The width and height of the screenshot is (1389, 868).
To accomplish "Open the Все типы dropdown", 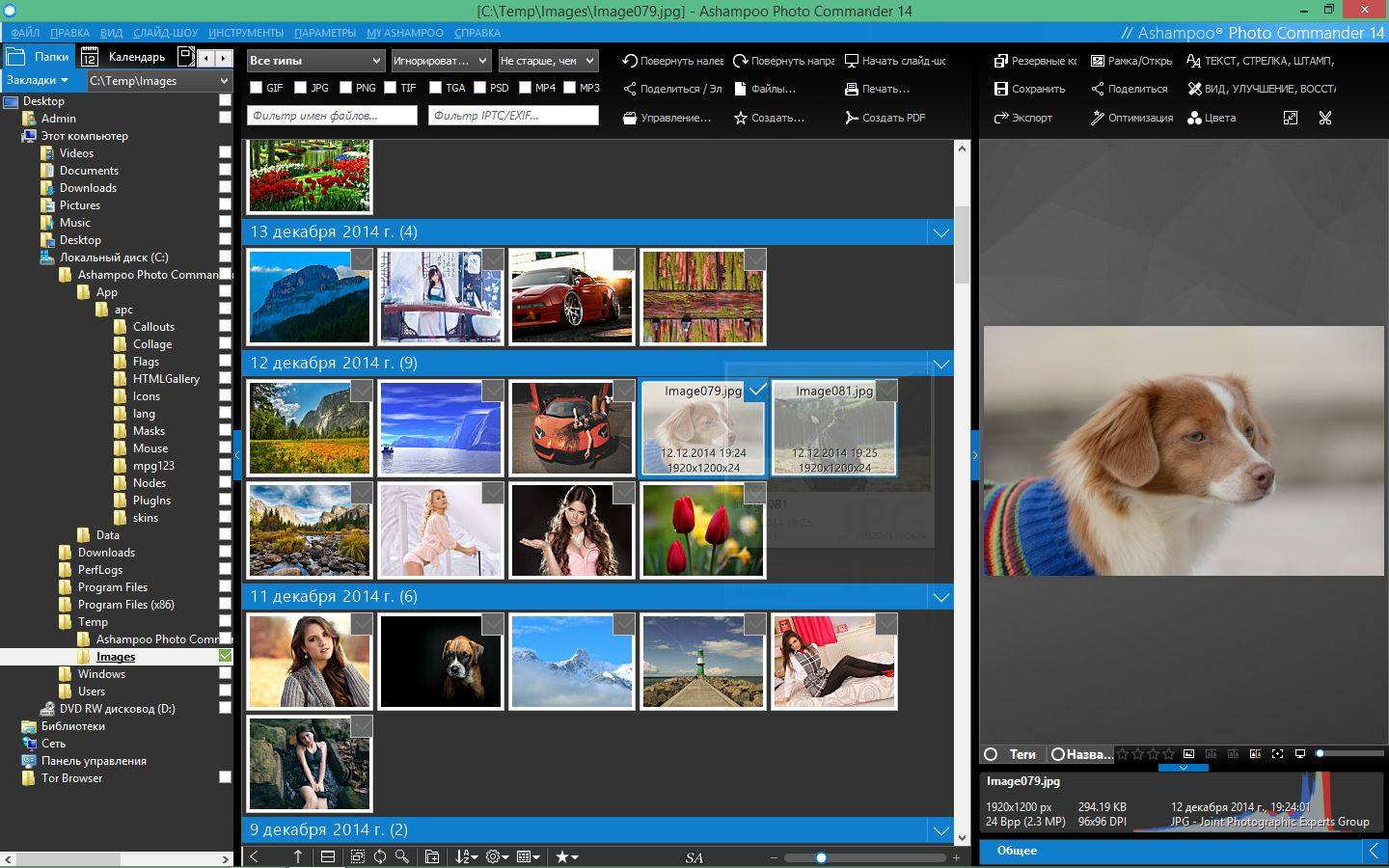I will click(x=315, y=61).
